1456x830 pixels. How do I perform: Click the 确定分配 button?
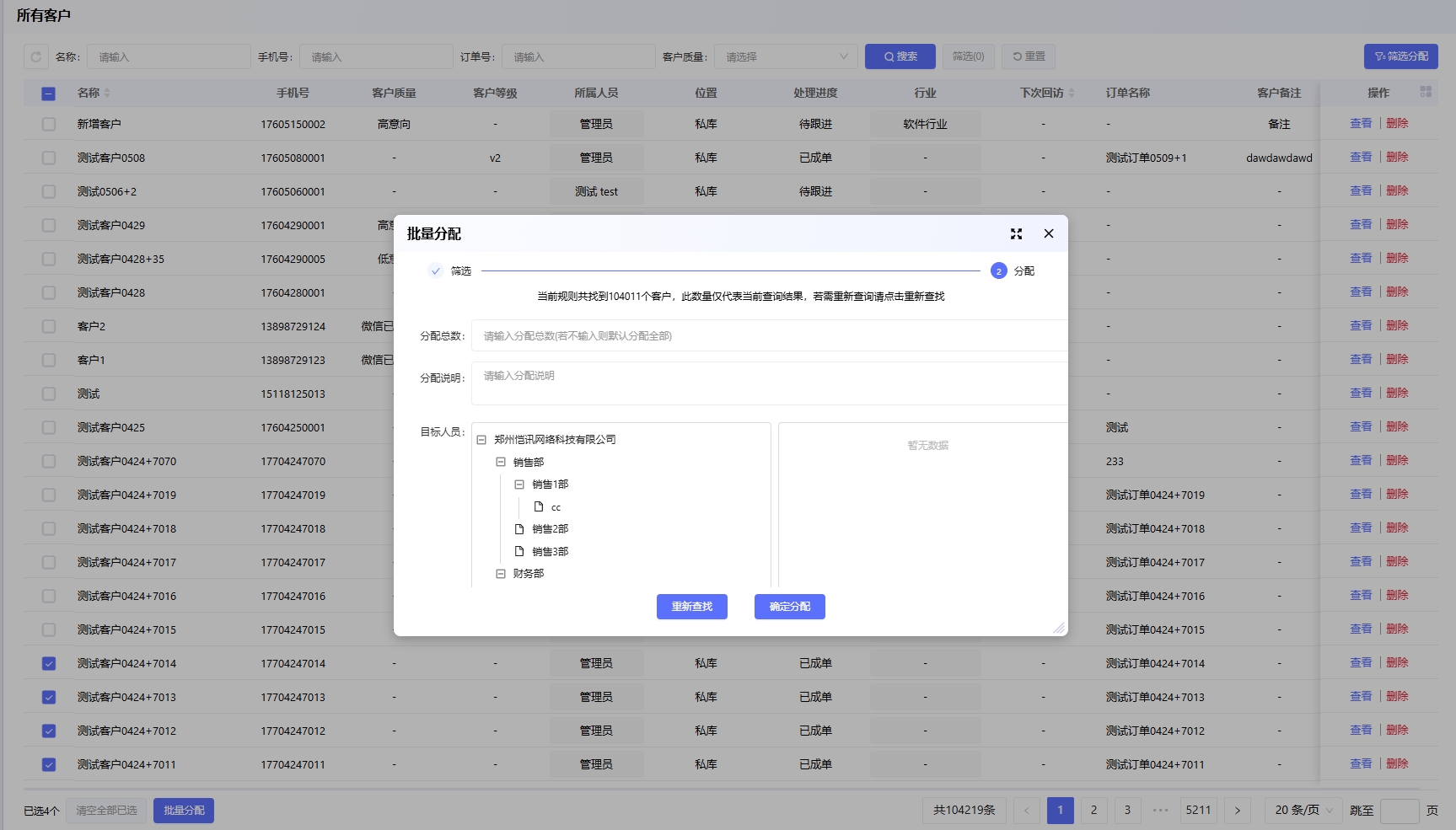coord(789,607)
